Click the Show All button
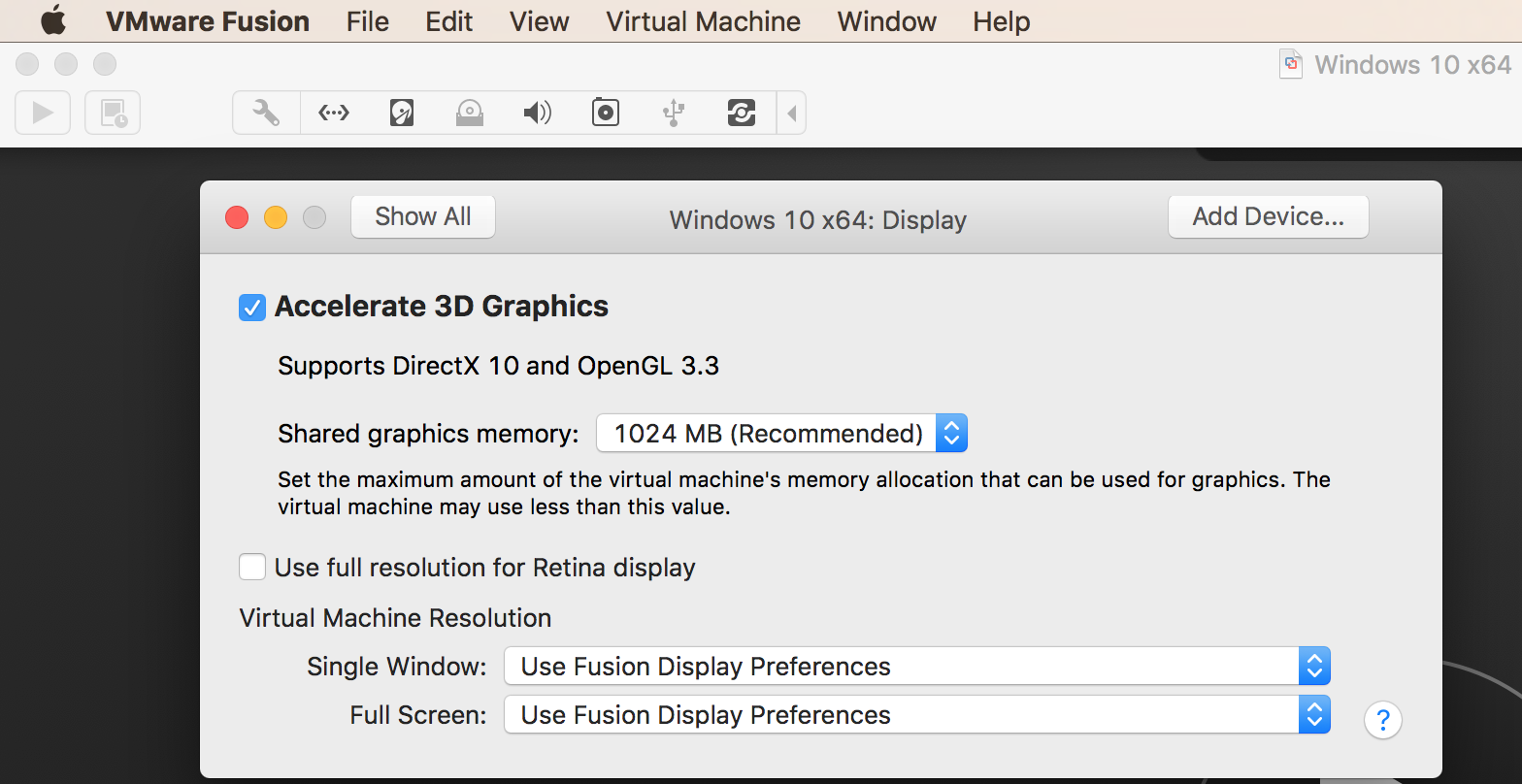 pos(423,216)
